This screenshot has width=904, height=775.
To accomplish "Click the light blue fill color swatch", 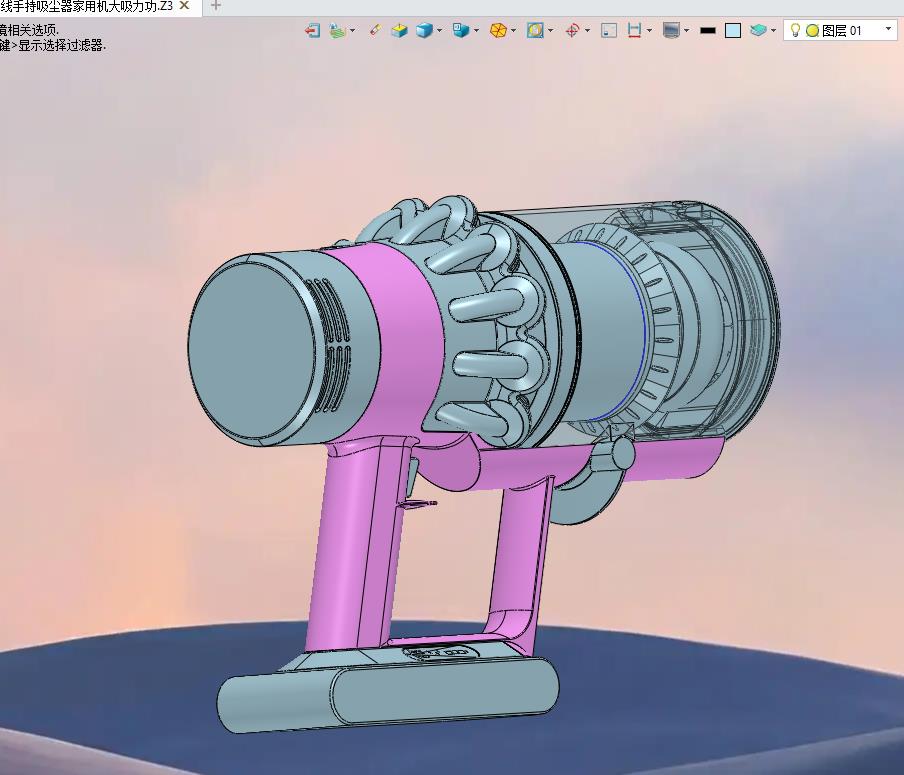I will tap(733, 31).
